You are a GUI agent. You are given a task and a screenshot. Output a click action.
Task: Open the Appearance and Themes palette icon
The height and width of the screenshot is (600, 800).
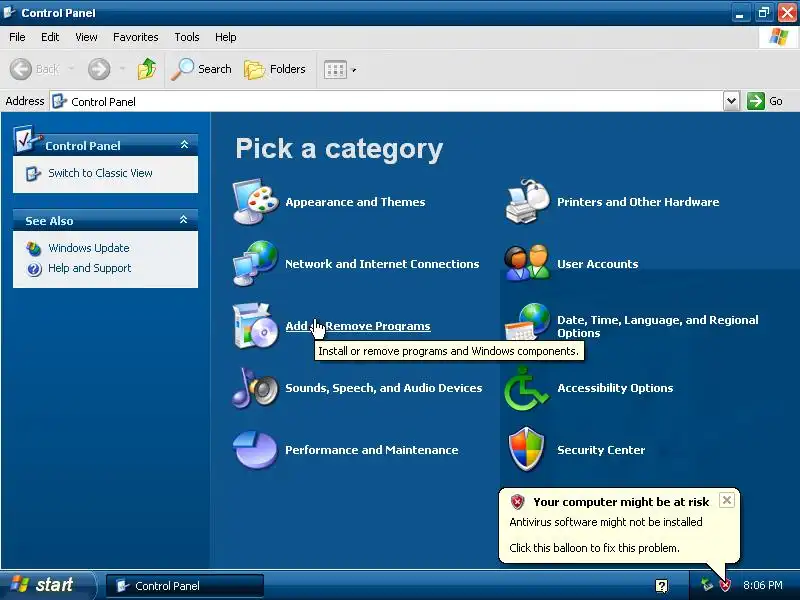(256, 202)
